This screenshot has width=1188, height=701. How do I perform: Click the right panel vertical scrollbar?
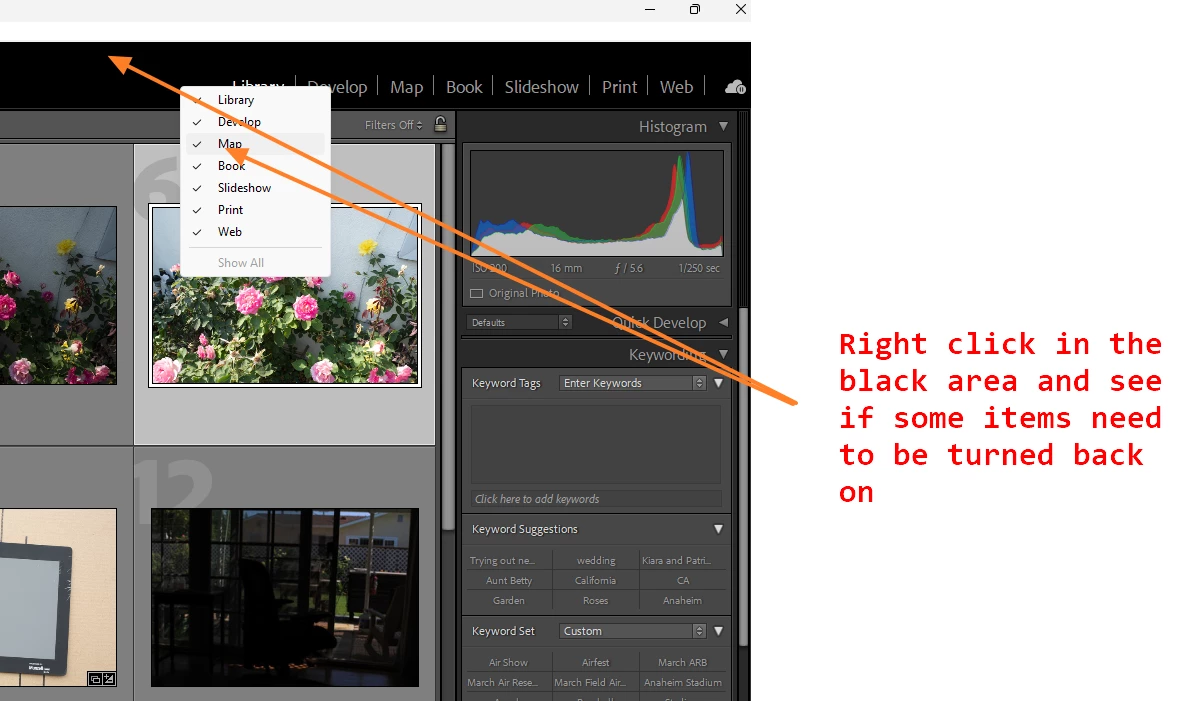click(743, 477)
